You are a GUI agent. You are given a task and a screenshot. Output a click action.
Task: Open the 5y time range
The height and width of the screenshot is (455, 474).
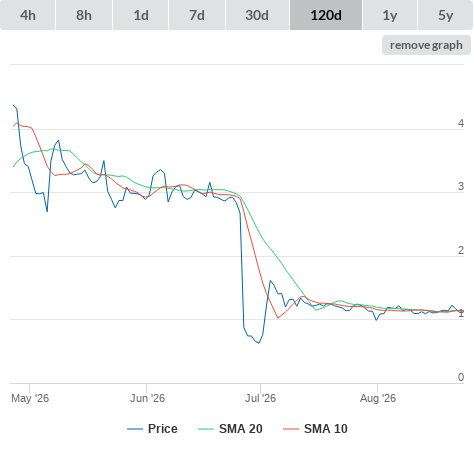pos(445,15)
